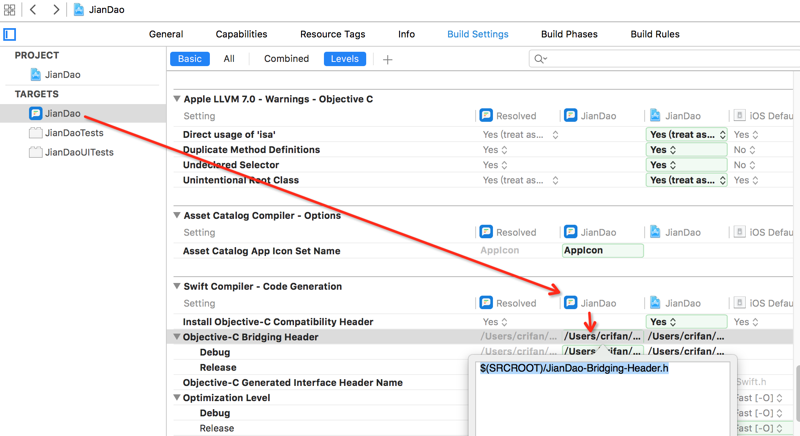
Task: Click JianDao target column icon in LLVM section
Action: pyautogui.click(x=570, y=115)
